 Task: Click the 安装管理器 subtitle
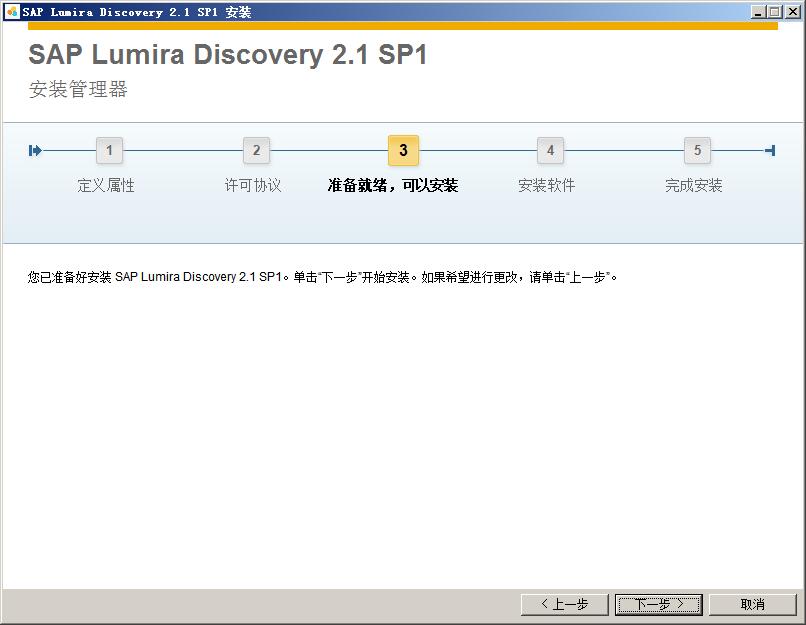pos(78,89)
